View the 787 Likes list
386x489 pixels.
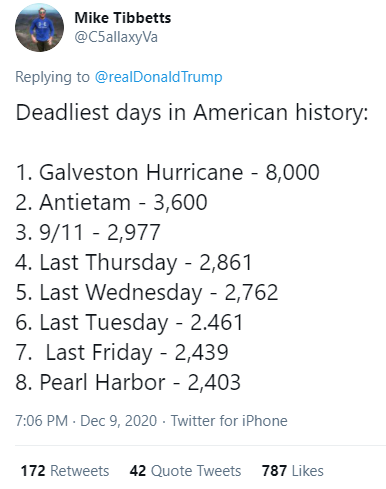point(293,471)
